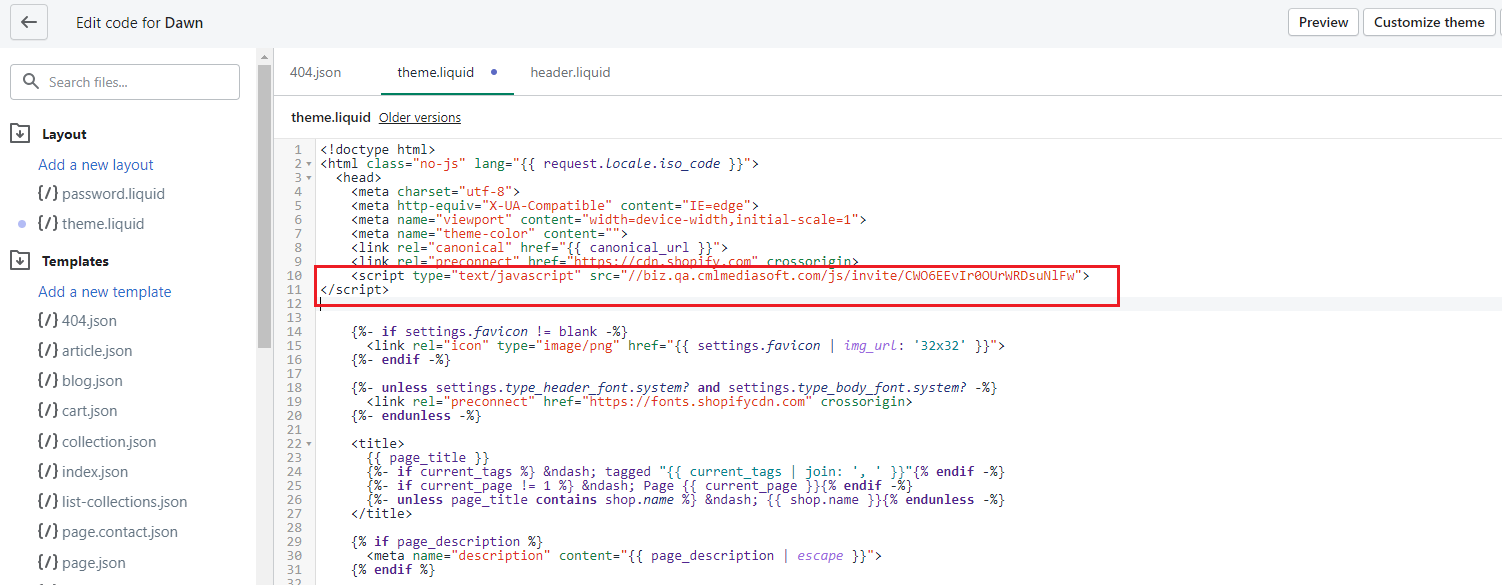
Task: Click Add a new layout link
Action: [x=96, y=165]
